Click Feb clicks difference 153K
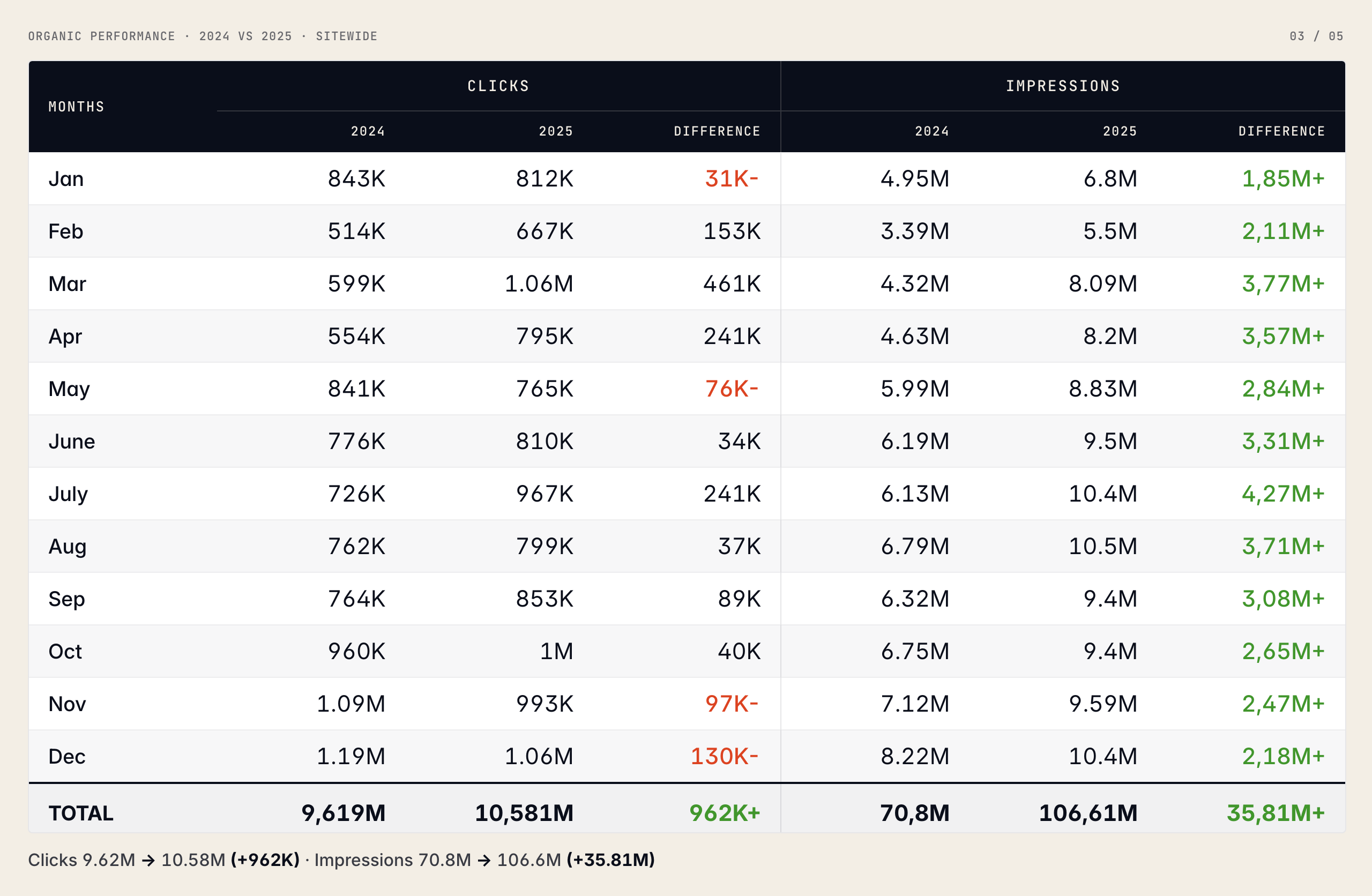This screenshot has width=1372, height=896. (x=732, y=231)
